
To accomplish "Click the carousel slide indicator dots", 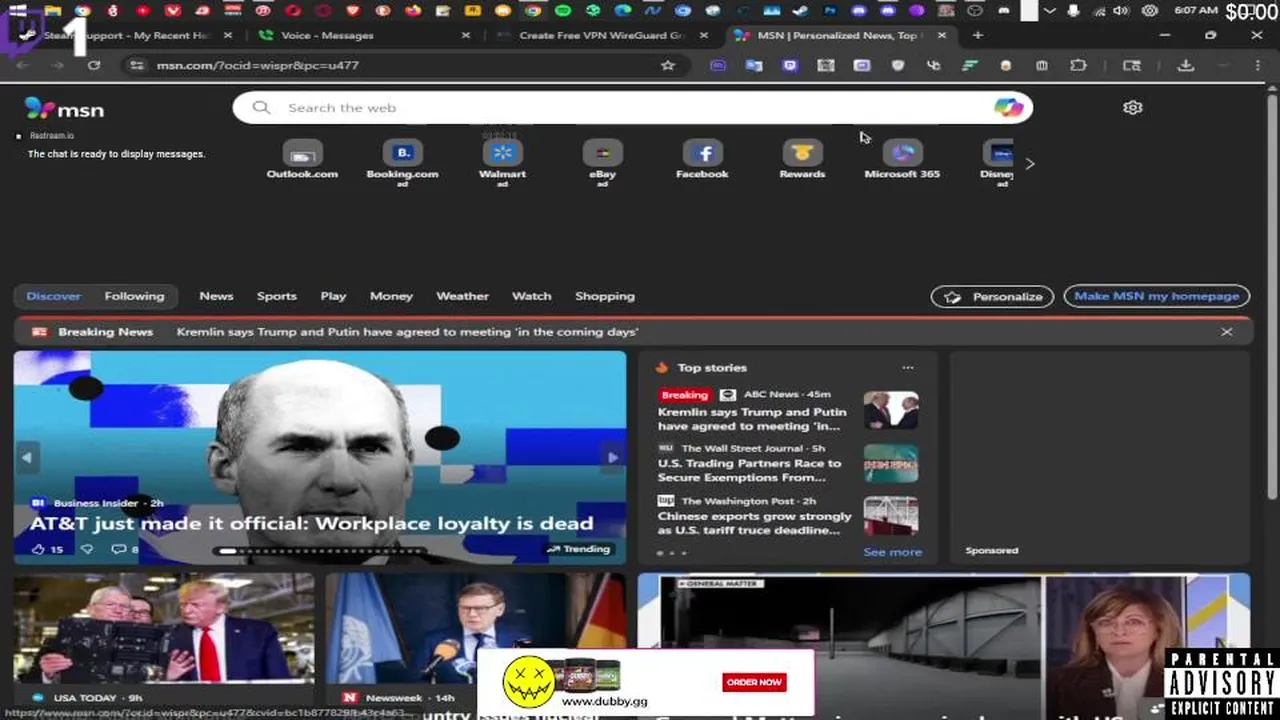I will pyautogui.click(x=321, y=551).
